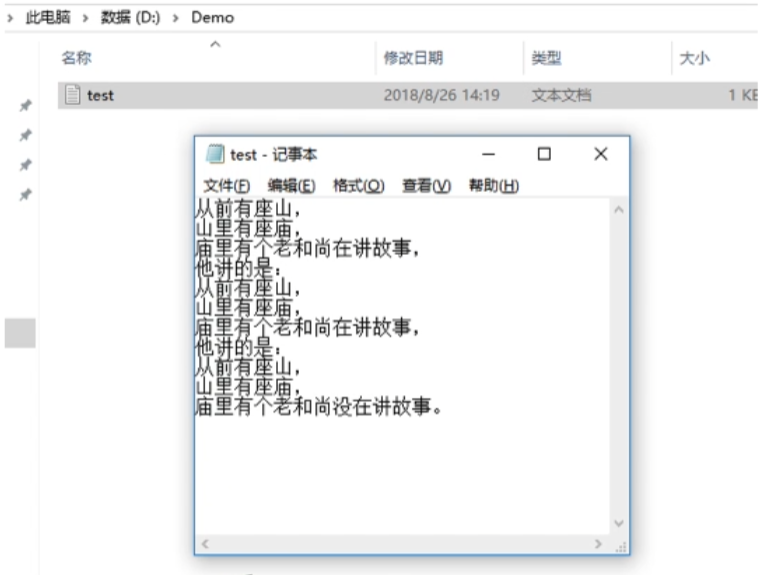
Task: Expand the chevron after 此电脑 breadcrumb
Action: 86,18
